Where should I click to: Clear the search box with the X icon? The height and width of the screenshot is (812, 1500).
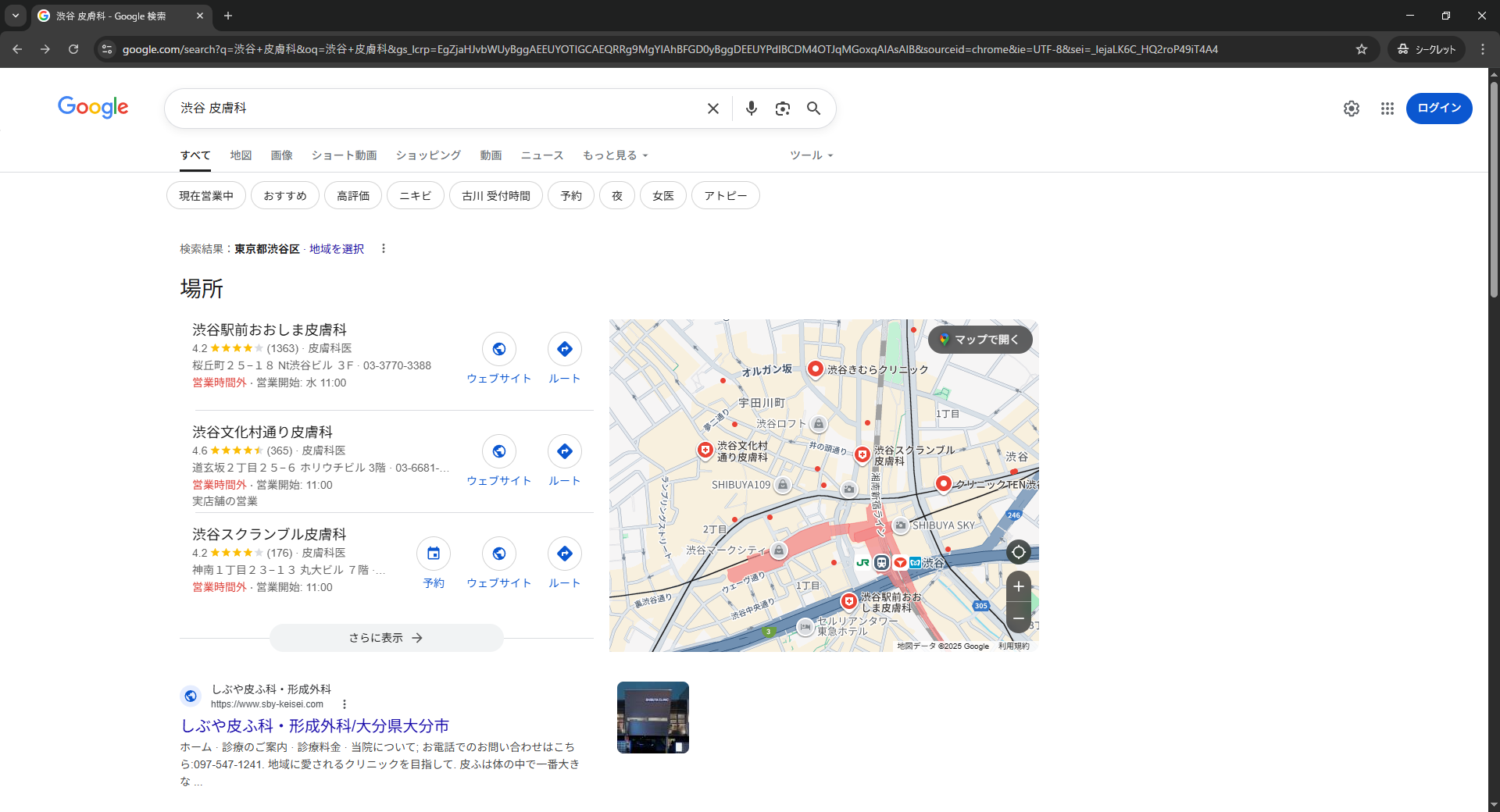[712, 109]
